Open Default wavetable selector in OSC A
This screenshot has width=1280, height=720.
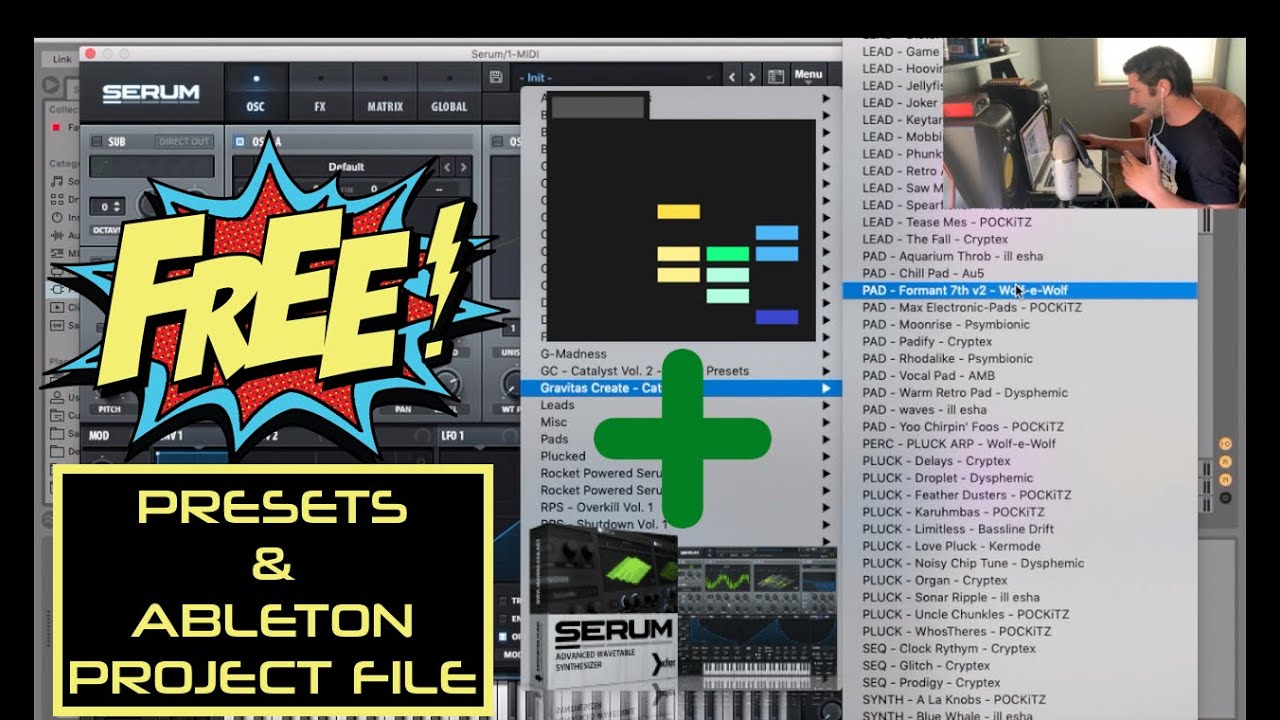[346, 167]
